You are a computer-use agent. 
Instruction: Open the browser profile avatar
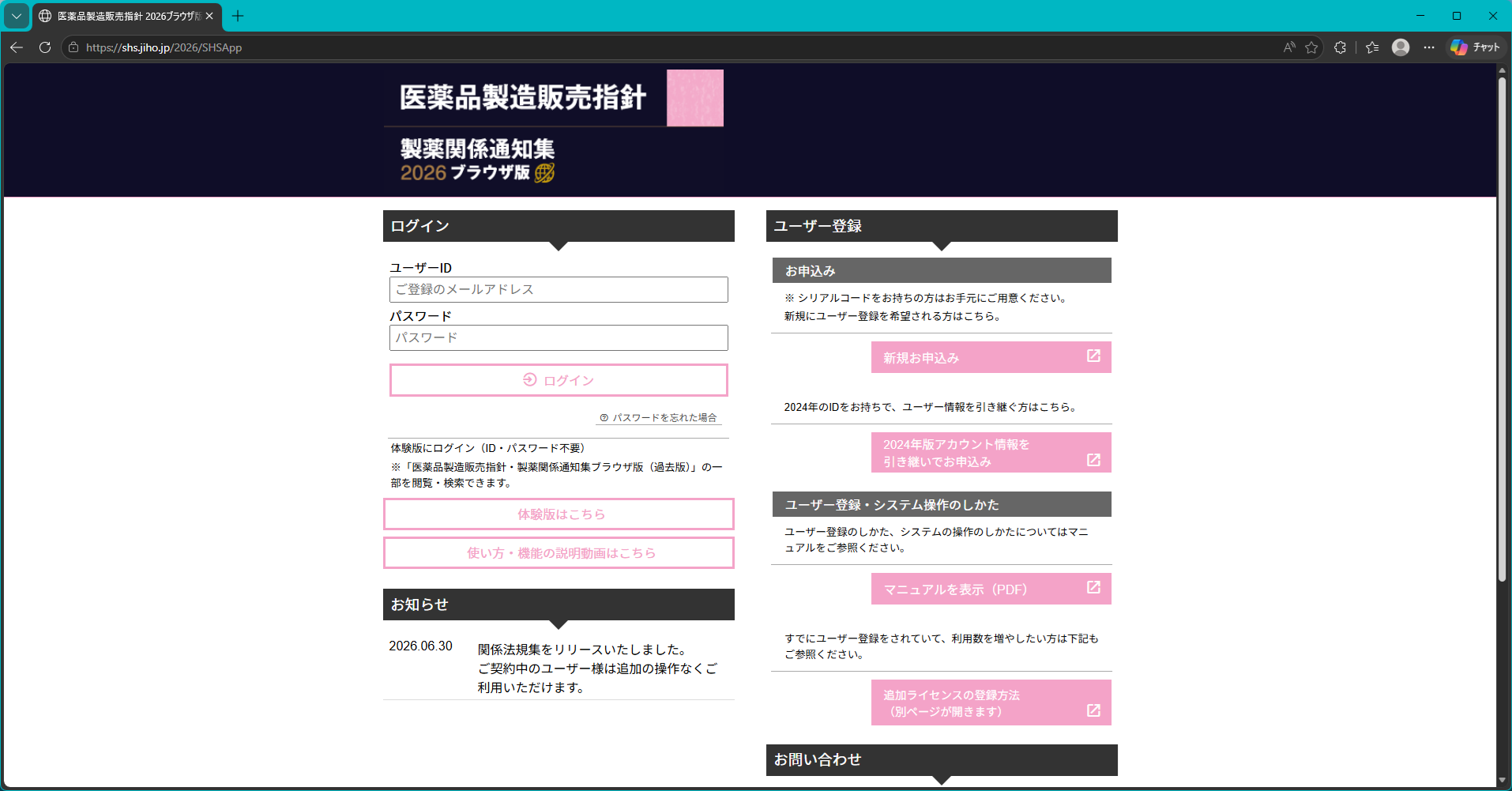pos(1401,47)
